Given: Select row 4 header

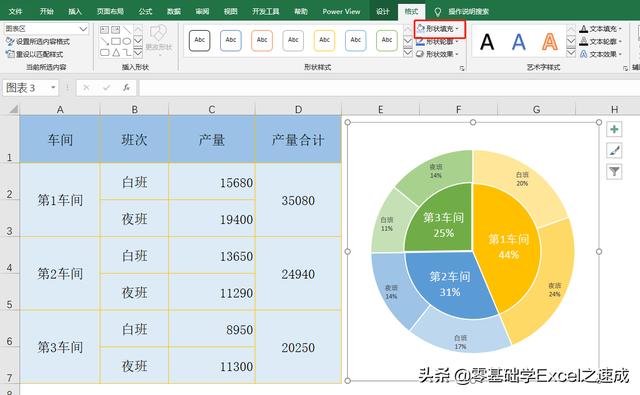Looking at the screenshot, I should pyautogui.click(x=9, y=256).
